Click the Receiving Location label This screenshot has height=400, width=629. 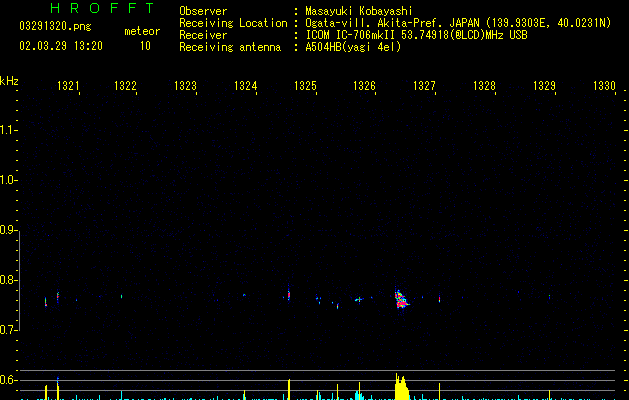(x=233, y=23)
